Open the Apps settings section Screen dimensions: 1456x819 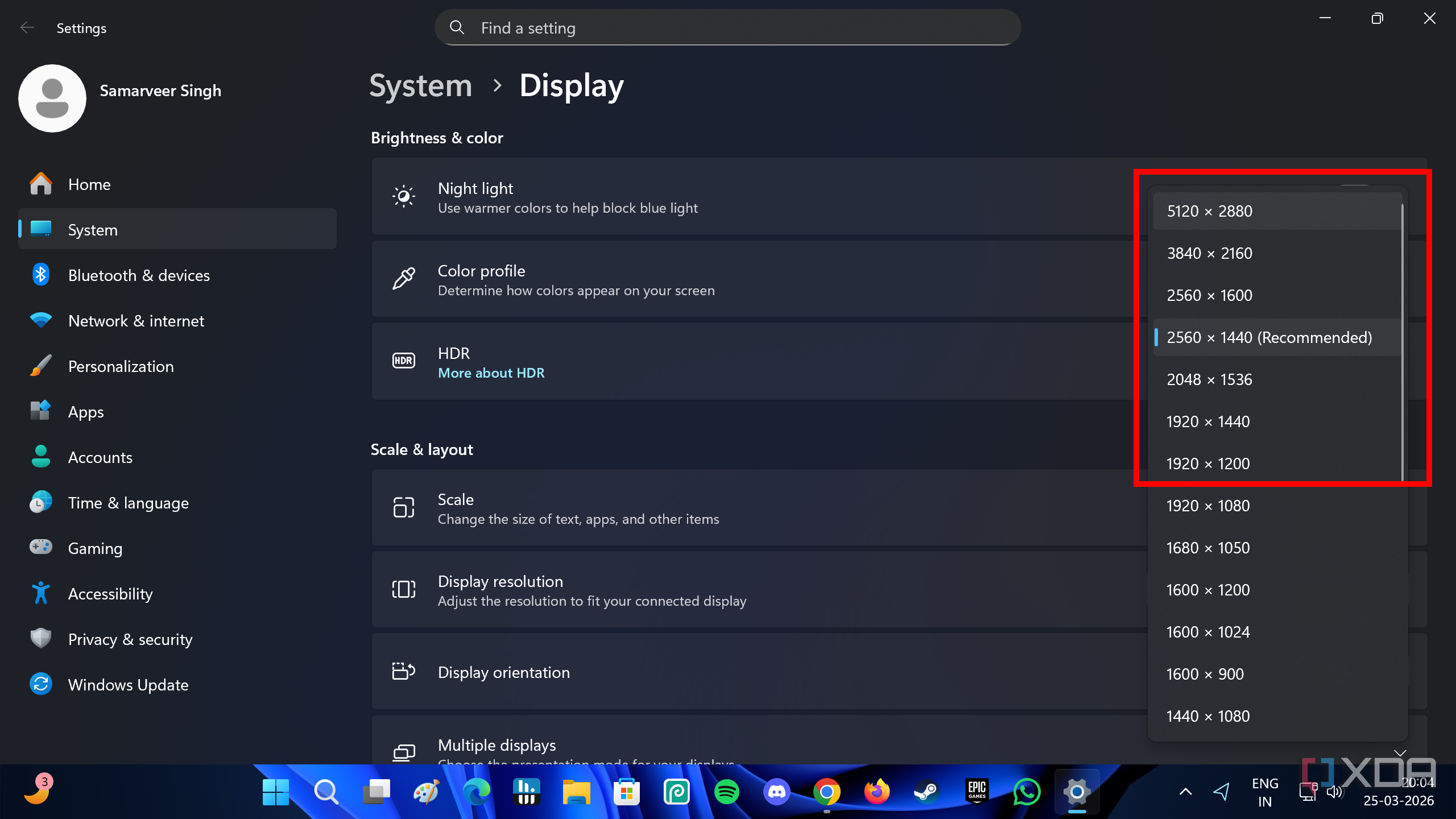[x=177, y=412]
